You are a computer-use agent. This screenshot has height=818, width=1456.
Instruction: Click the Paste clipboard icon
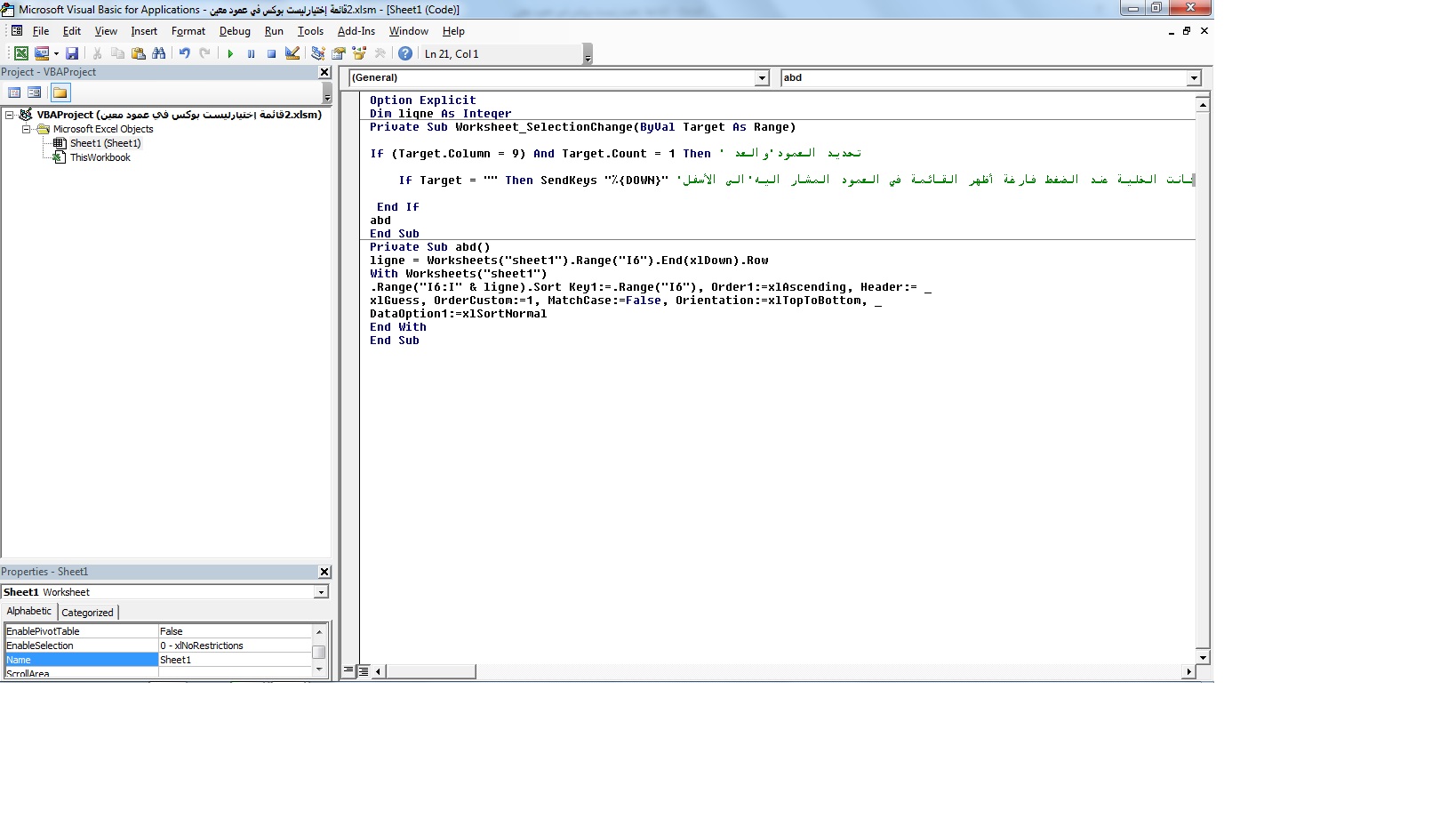pos(138,53)
